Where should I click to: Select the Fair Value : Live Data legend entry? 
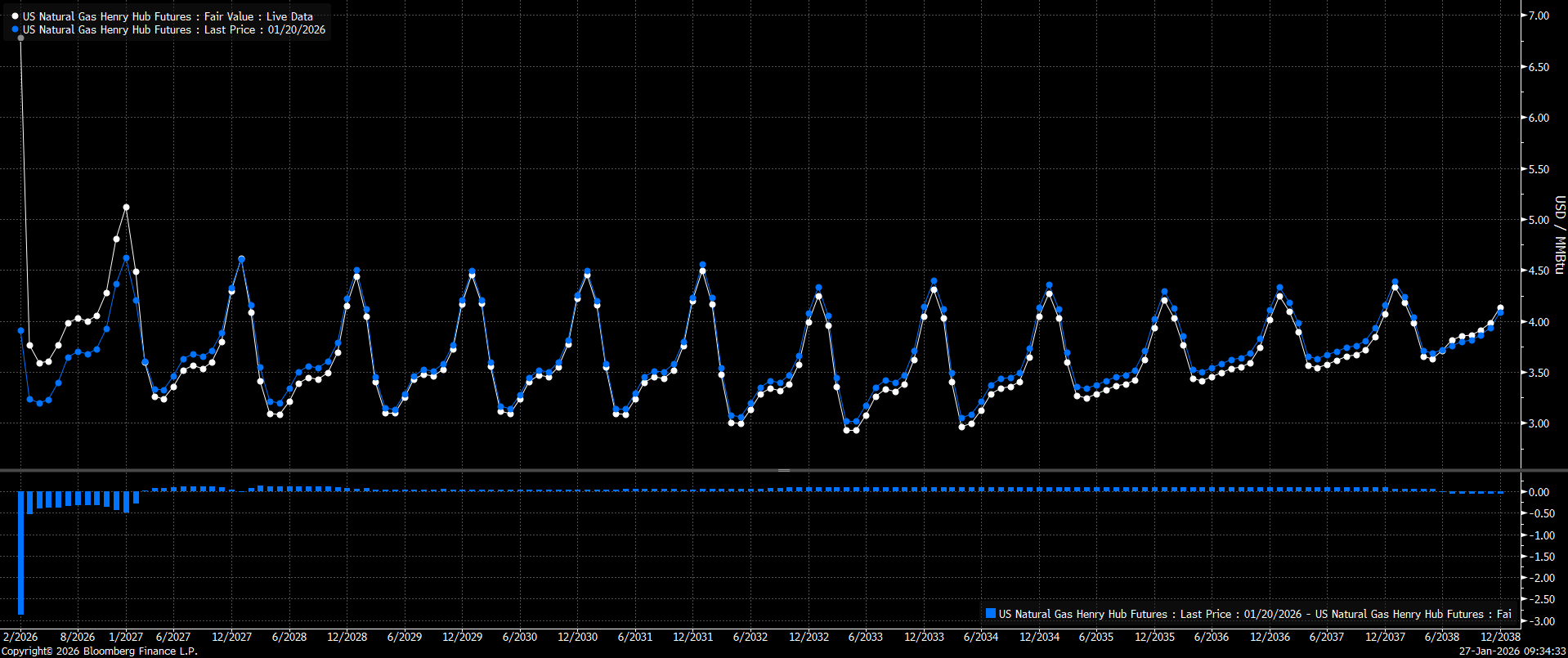point(168,16)
